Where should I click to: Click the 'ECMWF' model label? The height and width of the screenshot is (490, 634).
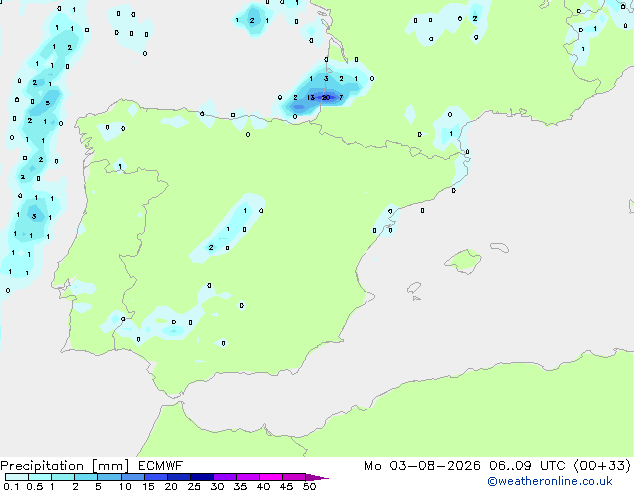pos(161,466)
